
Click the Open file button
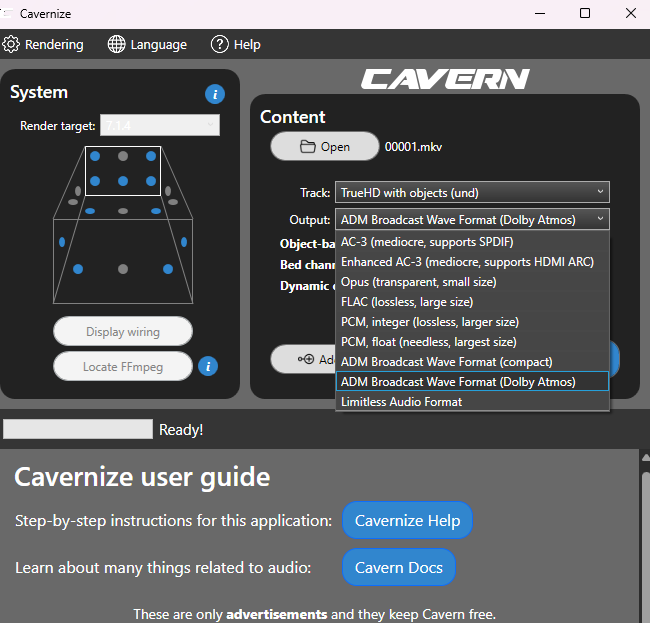[x=325, y=146]
